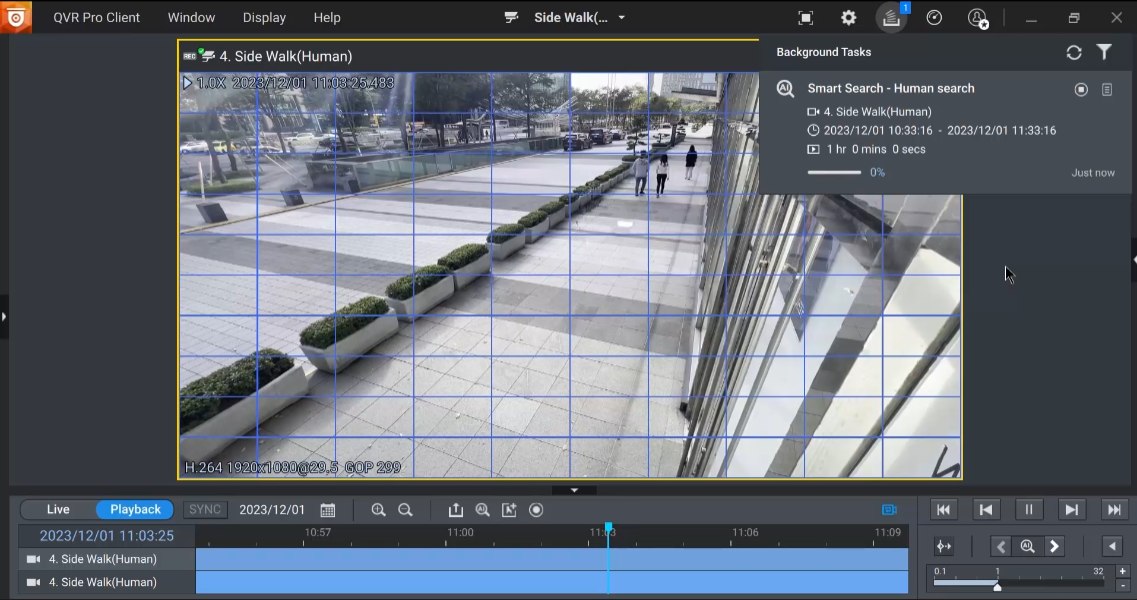Open the calendar date picker icon
The image size is (1137, 600).
click(328, 510)
